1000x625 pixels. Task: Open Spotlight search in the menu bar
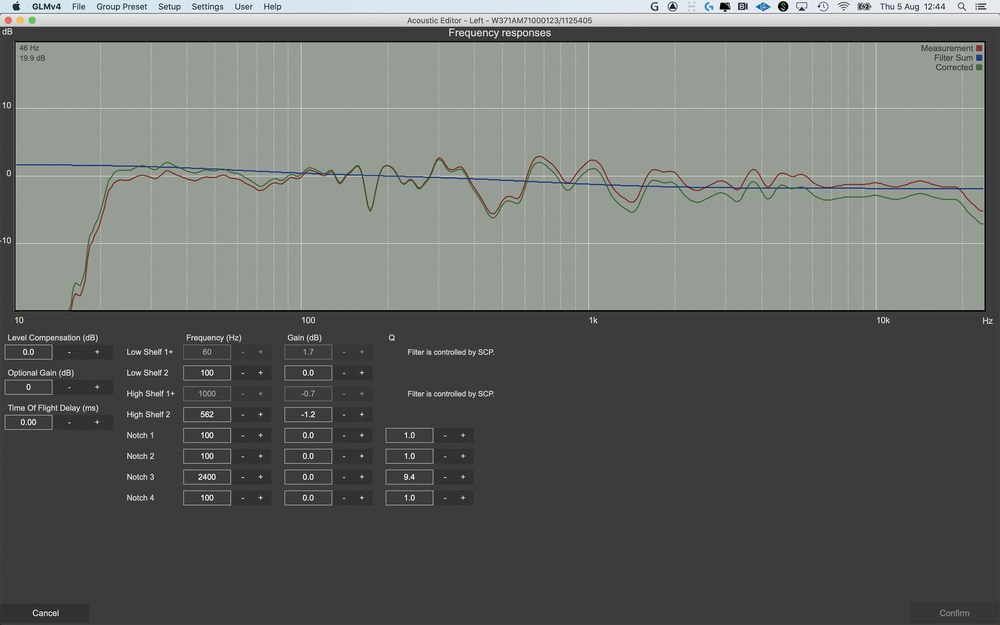point(961,6)
